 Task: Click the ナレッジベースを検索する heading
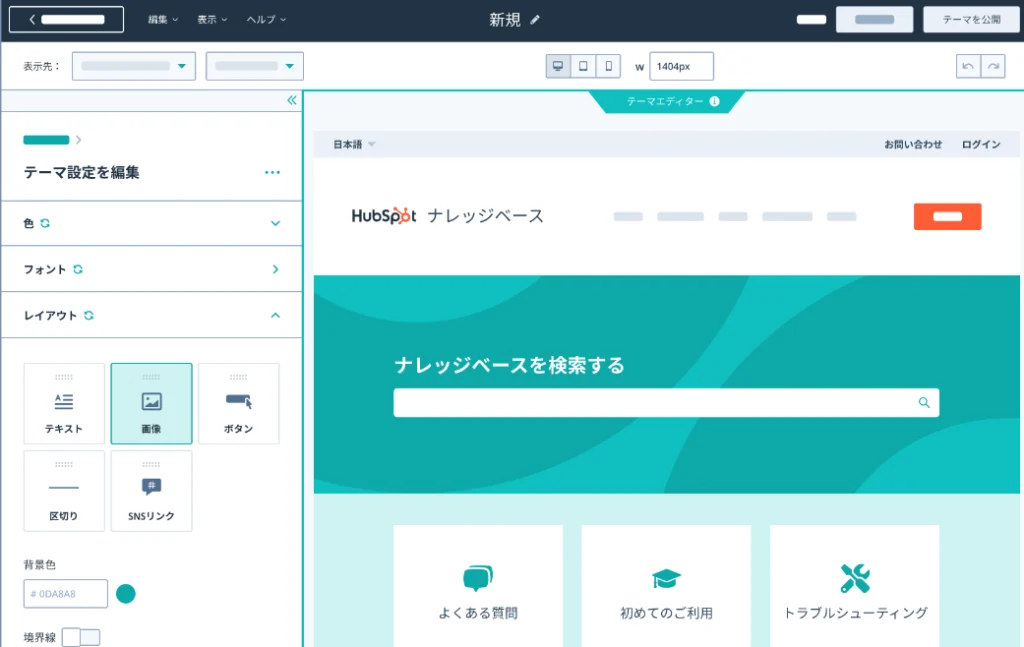coord(509,365)
